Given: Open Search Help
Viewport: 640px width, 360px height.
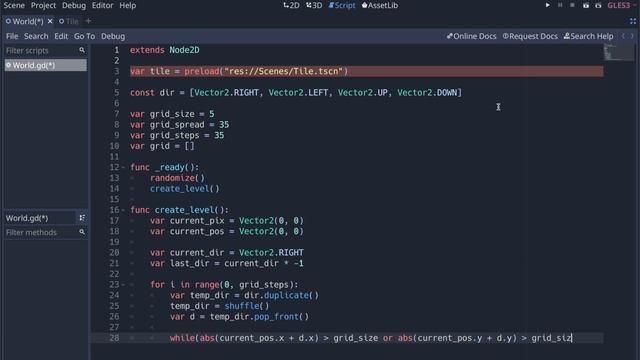Looking at the screenshot, I should point(588,36).
